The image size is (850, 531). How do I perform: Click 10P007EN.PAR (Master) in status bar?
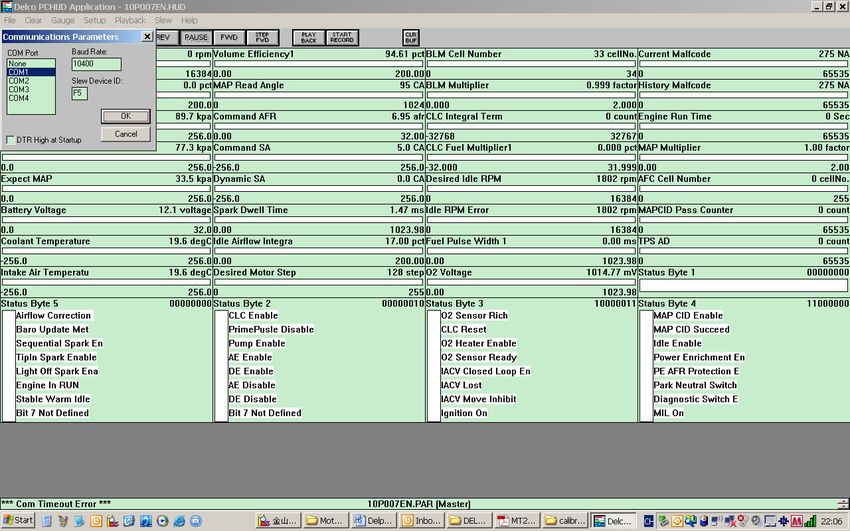tap(418, 504)
